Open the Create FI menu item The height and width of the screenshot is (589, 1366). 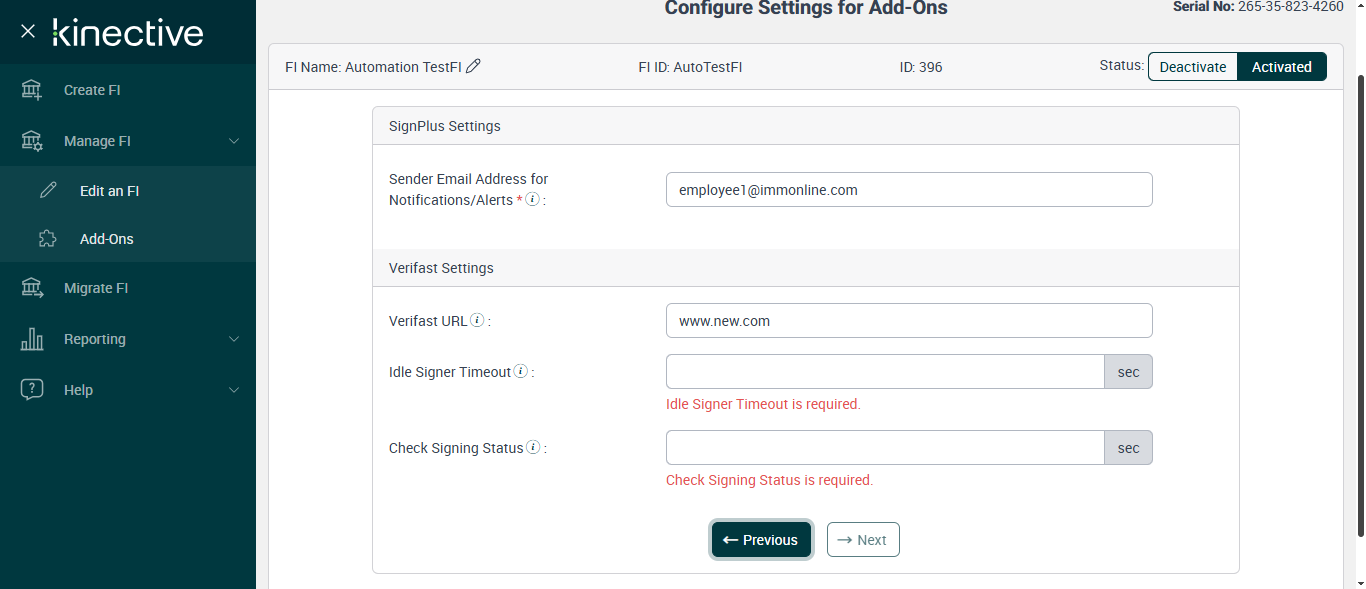[x=92, y=90]
